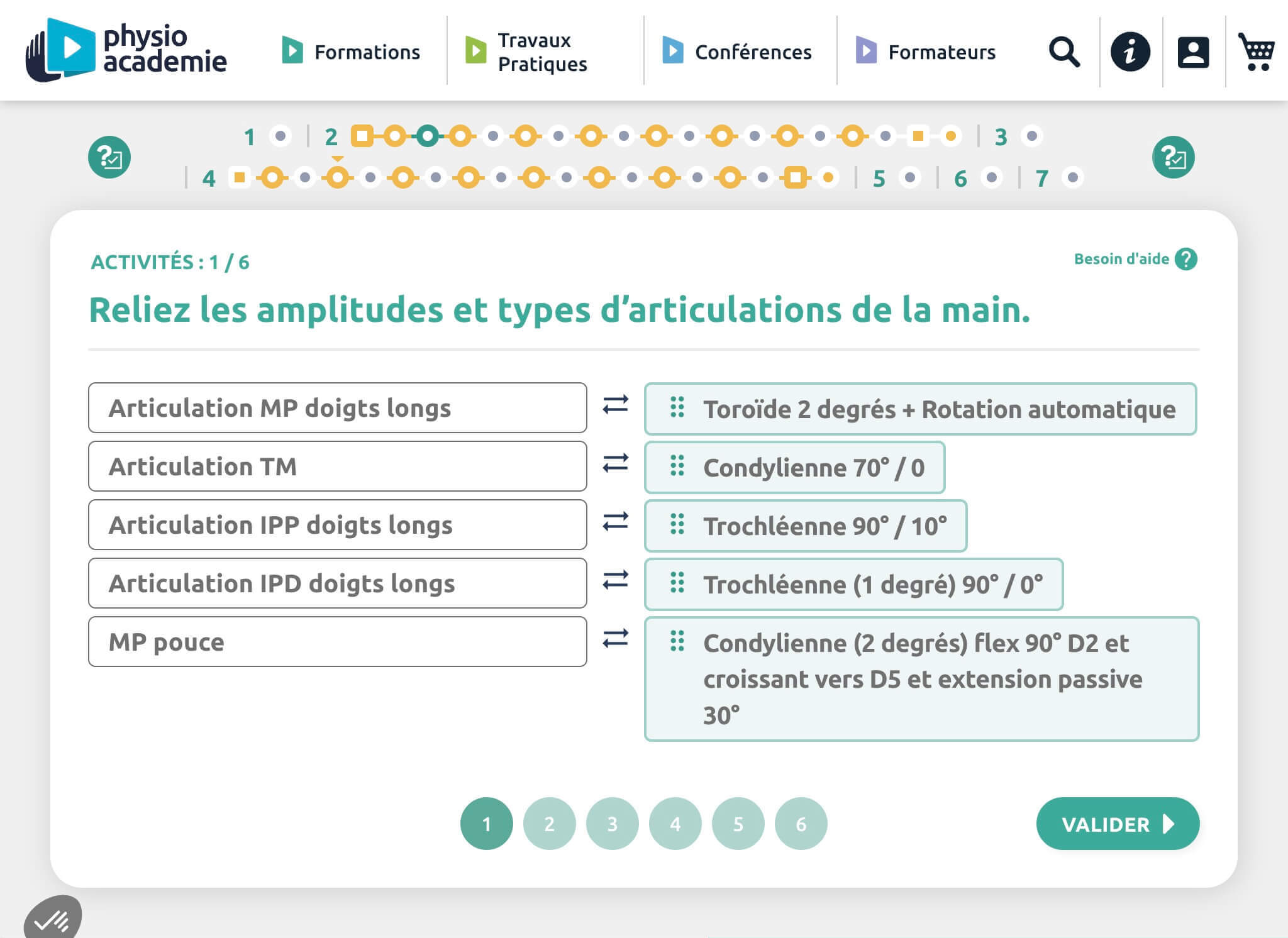Select the MP pouce box
This screenshot has height=938, width=1288.
338,641
